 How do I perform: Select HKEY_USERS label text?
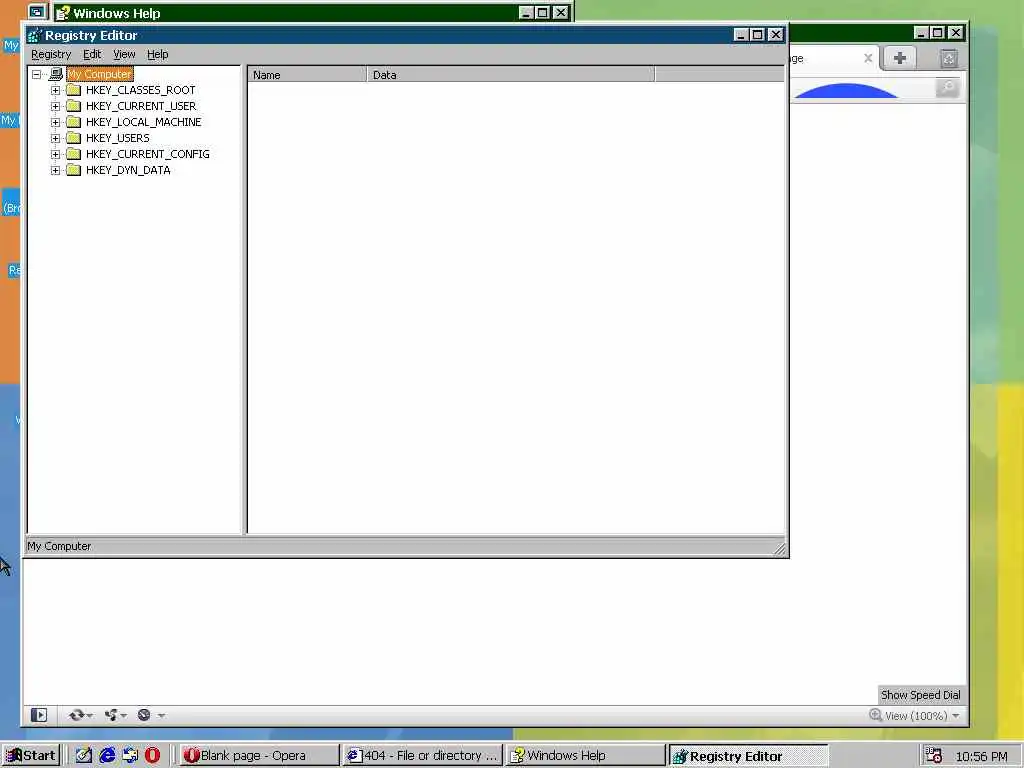[x=118, y=138]
